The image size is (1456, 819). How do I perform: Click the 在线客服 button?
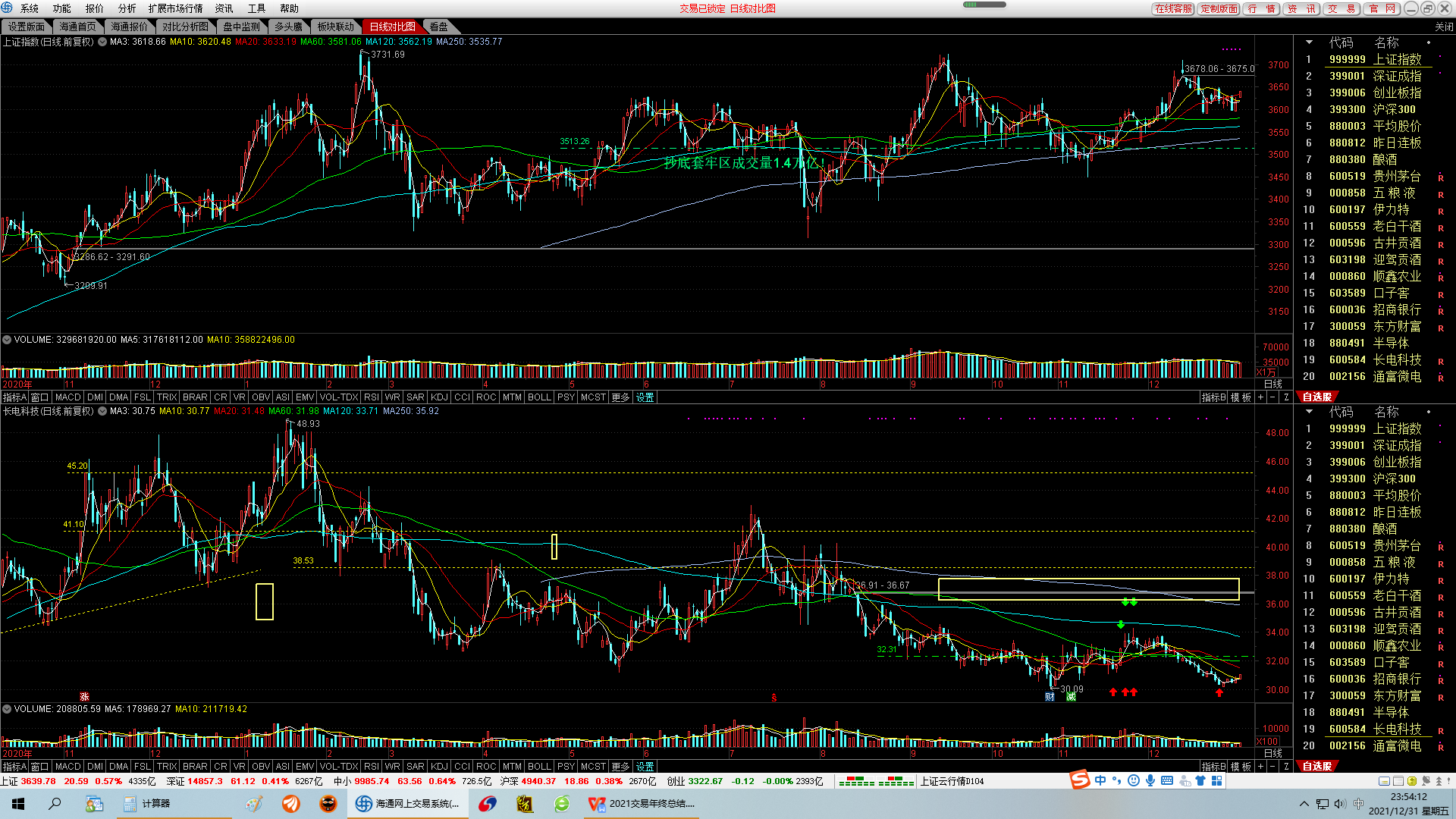pos(1173,8)
